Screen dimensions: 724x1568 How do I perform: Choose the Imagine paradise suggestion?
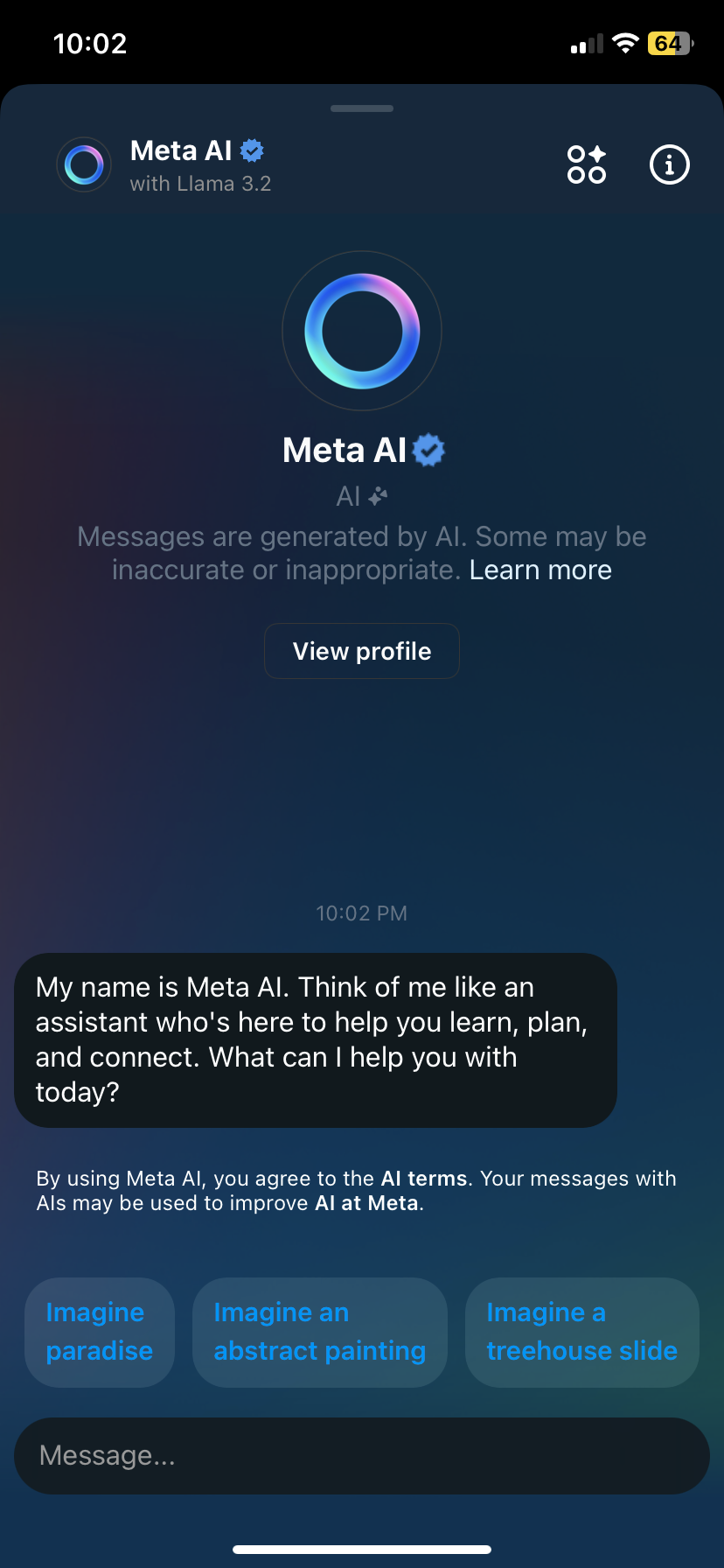pos(100,1332)
